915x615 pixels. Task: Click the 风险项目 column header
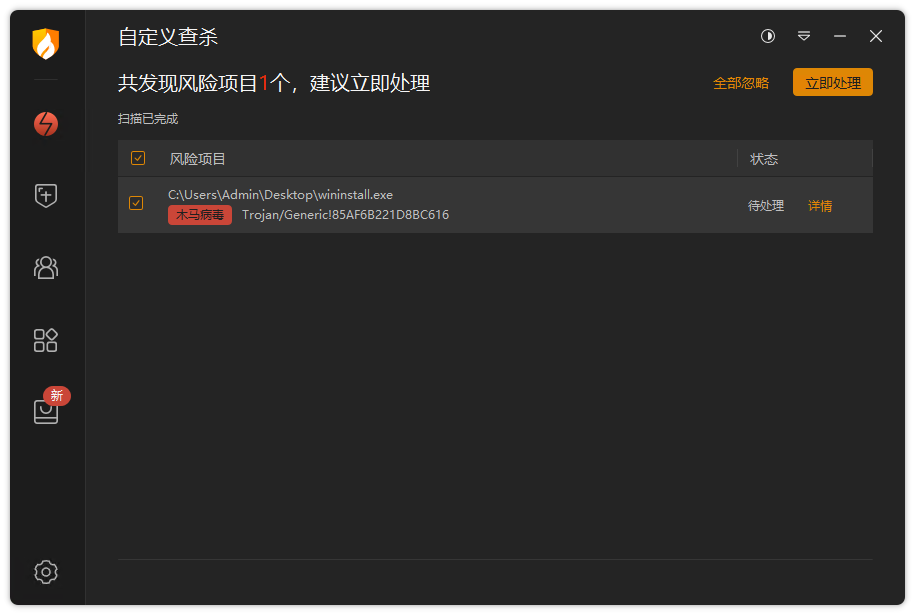198,159
